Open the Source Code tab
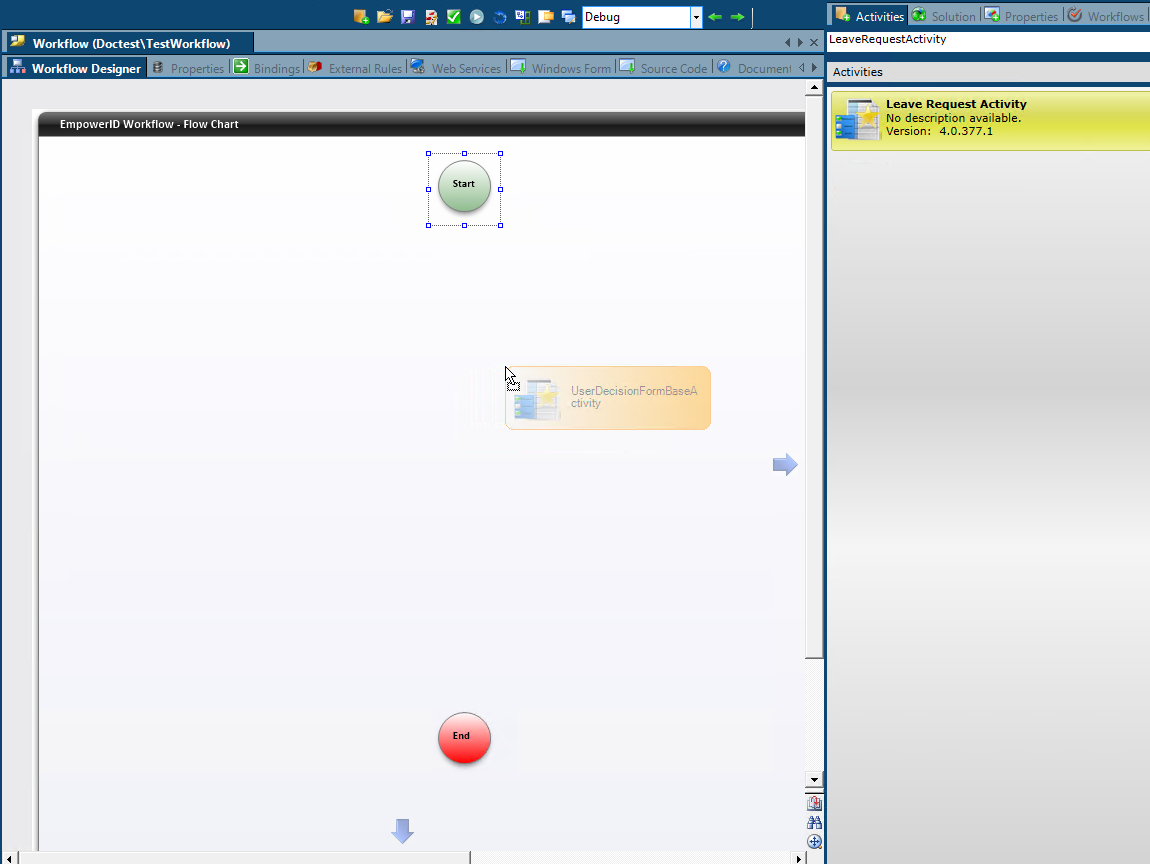The height and width of the screenshot is (864, 1150). tap(673, 67)
